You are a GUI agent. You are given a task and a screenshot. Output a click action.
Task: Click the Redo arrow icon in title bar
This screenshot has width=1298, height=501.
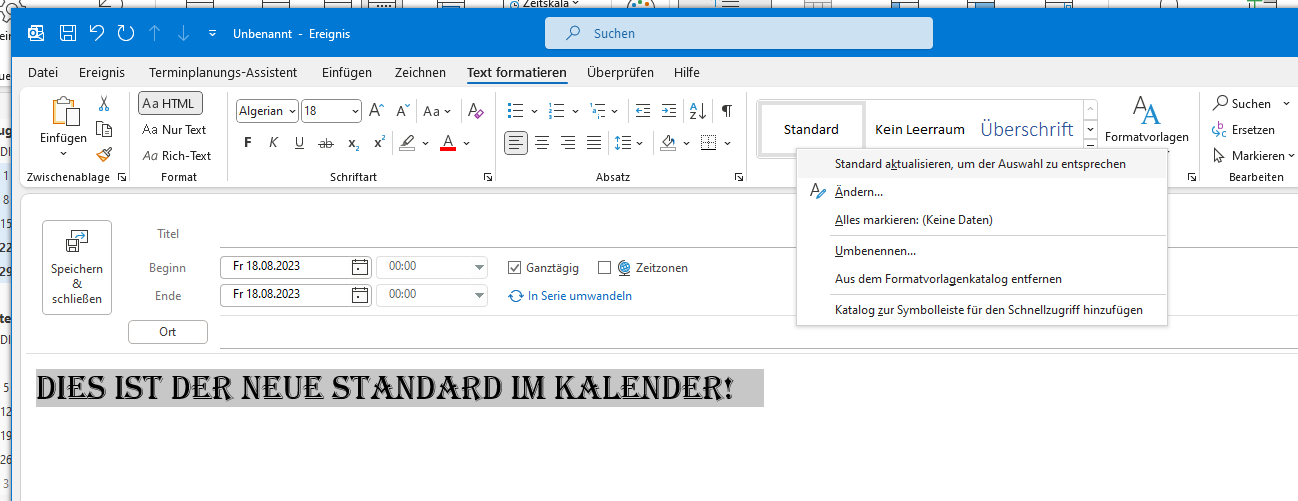pyautogui.click(x=126, y=33)
